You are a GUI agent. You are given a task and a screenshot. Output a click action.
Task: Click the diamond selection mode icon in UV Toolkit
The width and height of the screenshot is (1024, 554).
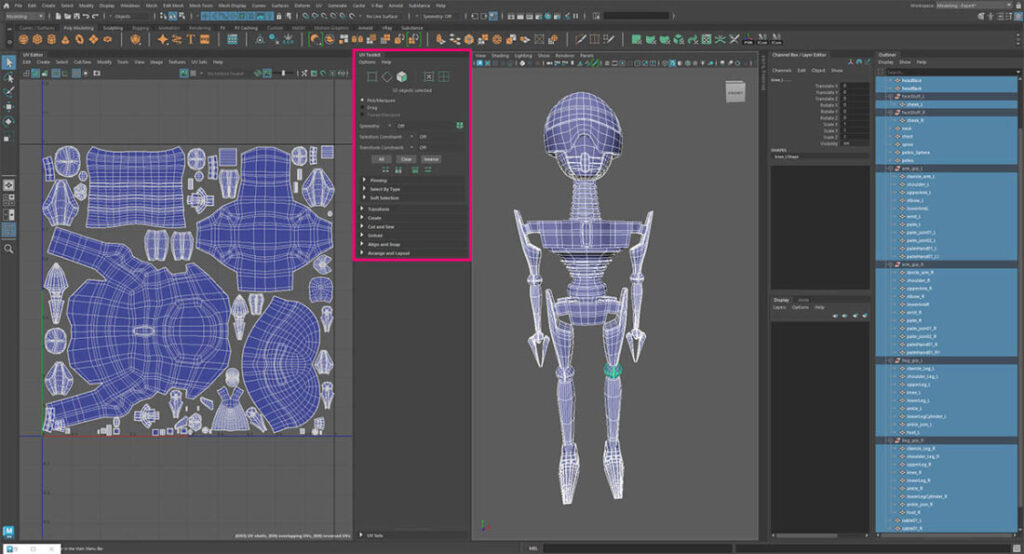(387, 77)
